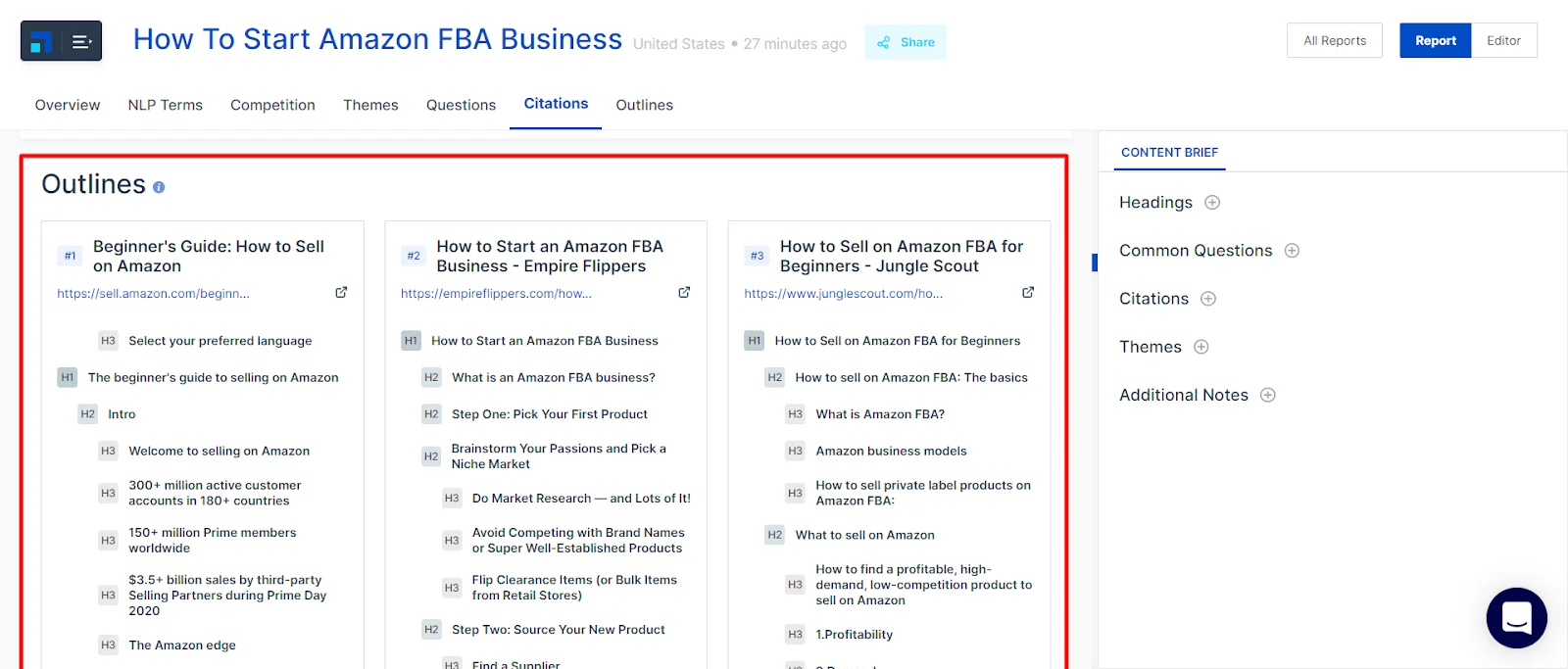Open Jungle Scout external link icon
Image resolution: width=1568 pixels, height=669 pixels.
click(1028, 292)
